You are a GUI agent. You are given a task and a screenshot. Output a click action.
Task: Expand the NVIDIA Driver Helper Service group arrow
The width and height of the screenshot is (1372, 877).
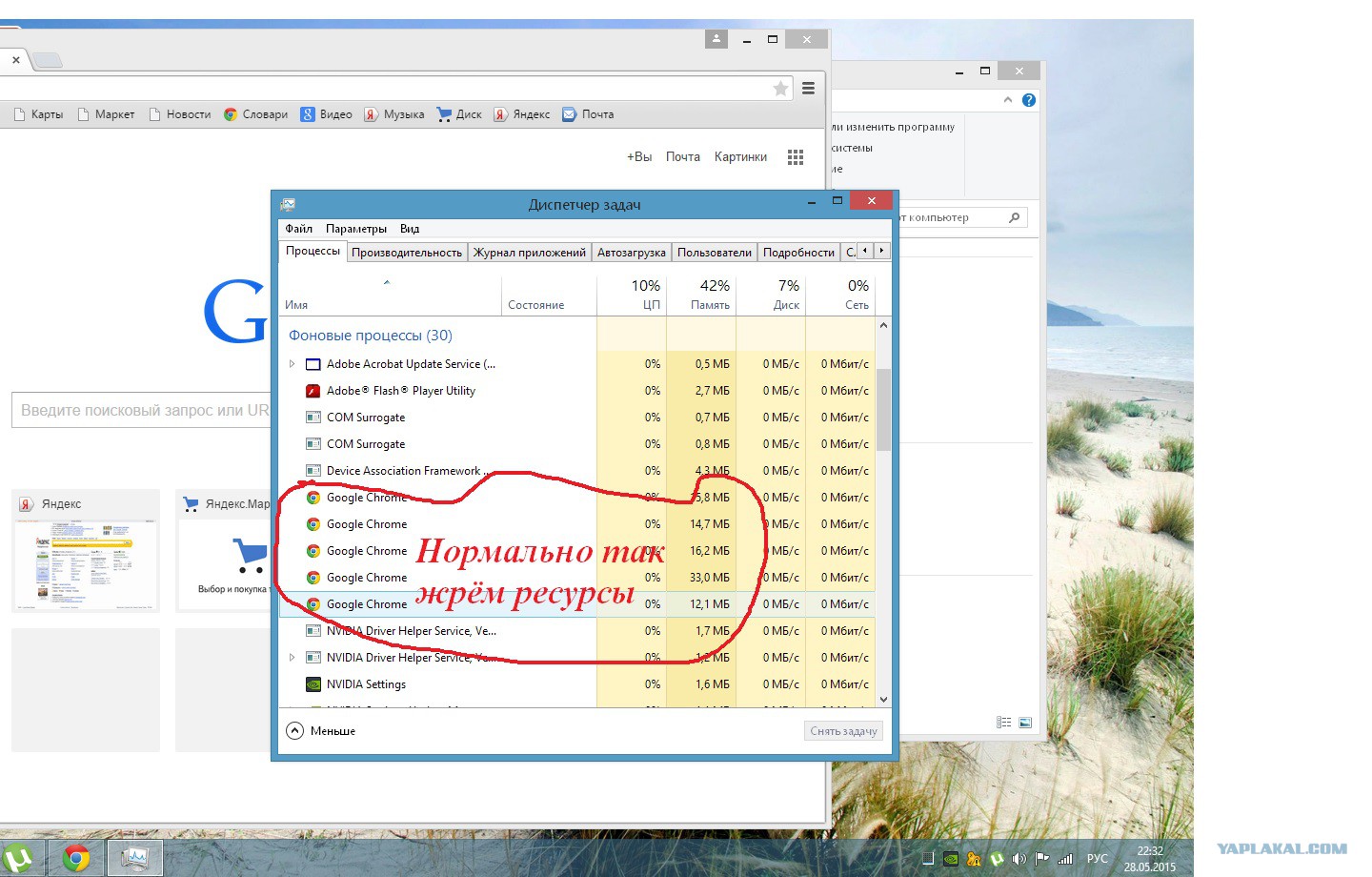pos(293,658)
